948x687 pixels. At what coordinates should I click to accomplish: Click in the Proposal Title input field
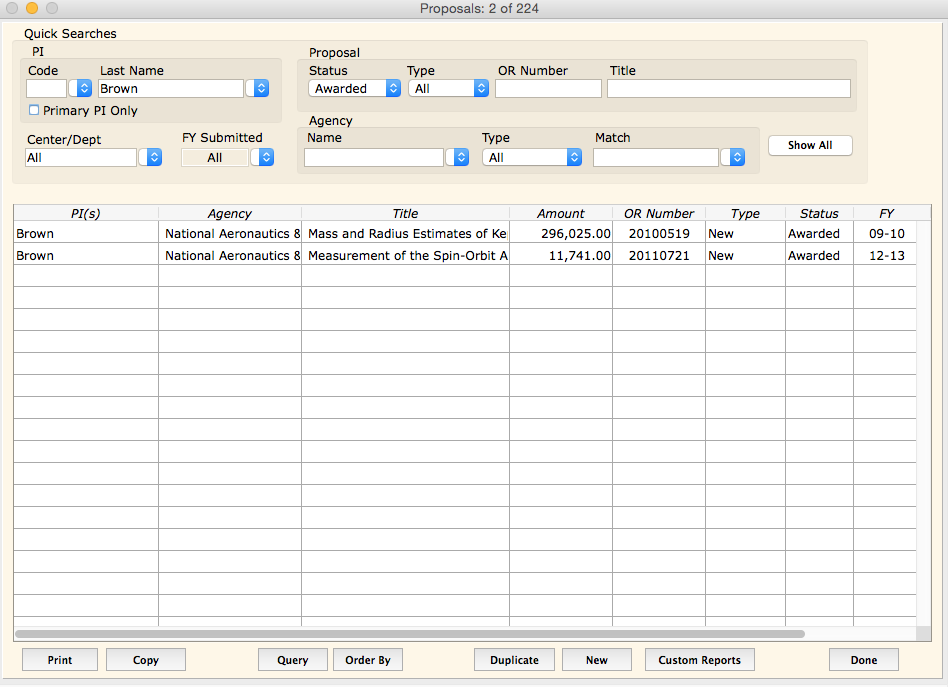tap(728, 89)
